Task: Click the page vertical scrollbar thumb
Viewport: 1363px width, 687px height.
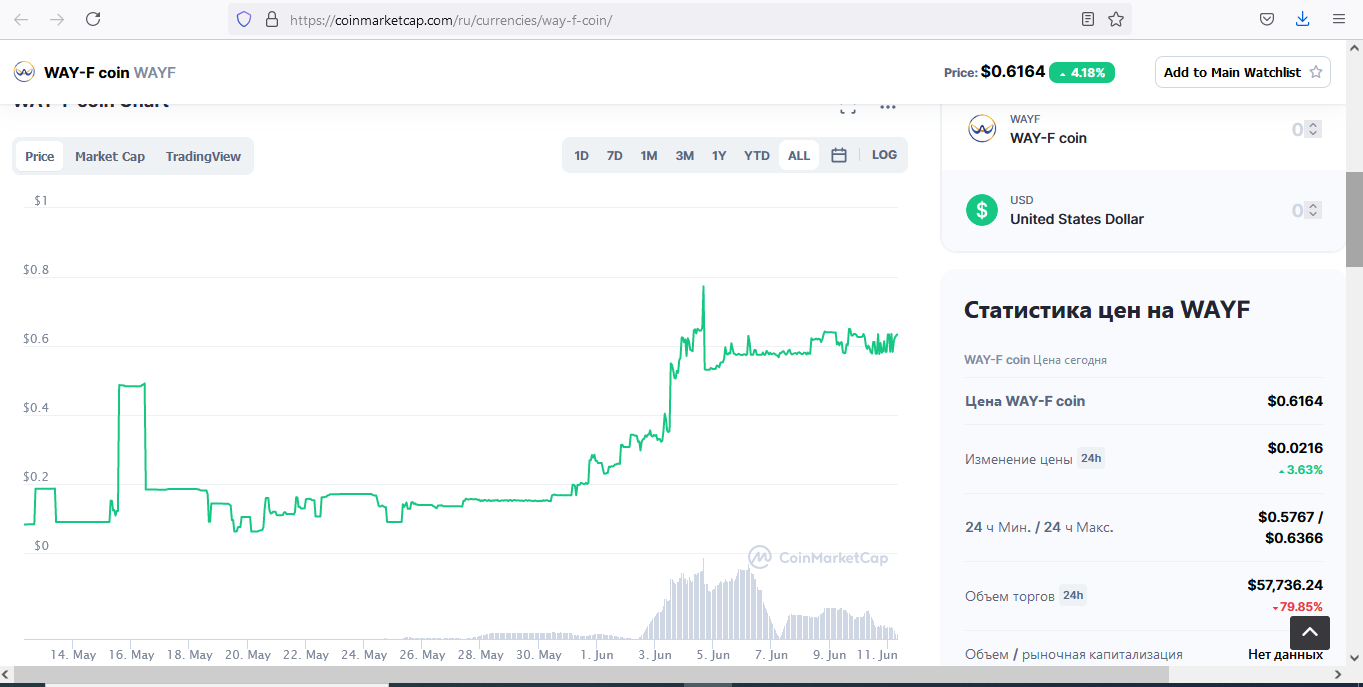Action: tap(1354, 220)
